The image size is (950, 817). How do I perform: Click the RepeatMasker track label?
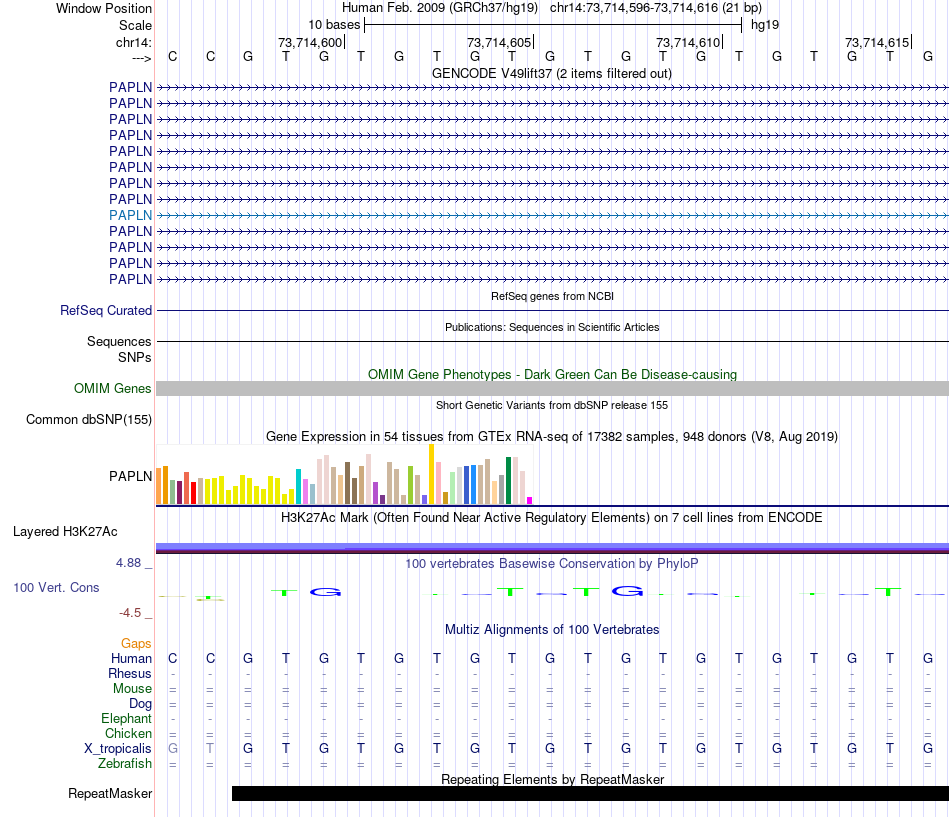click(x=110, y=793)
